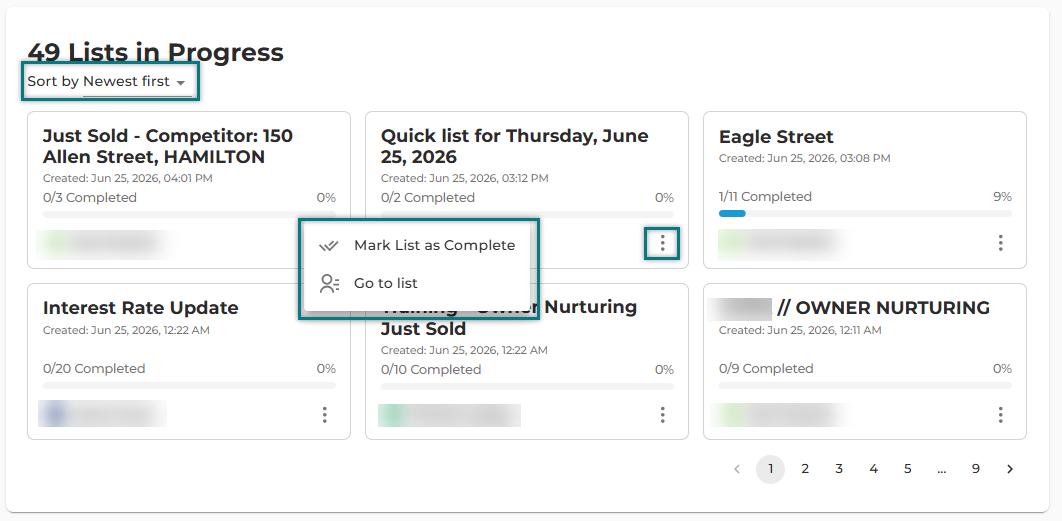The image size is (1062, 521).
Task: Click blurred assignee on Interest Rate Update card
Action: 102,413
